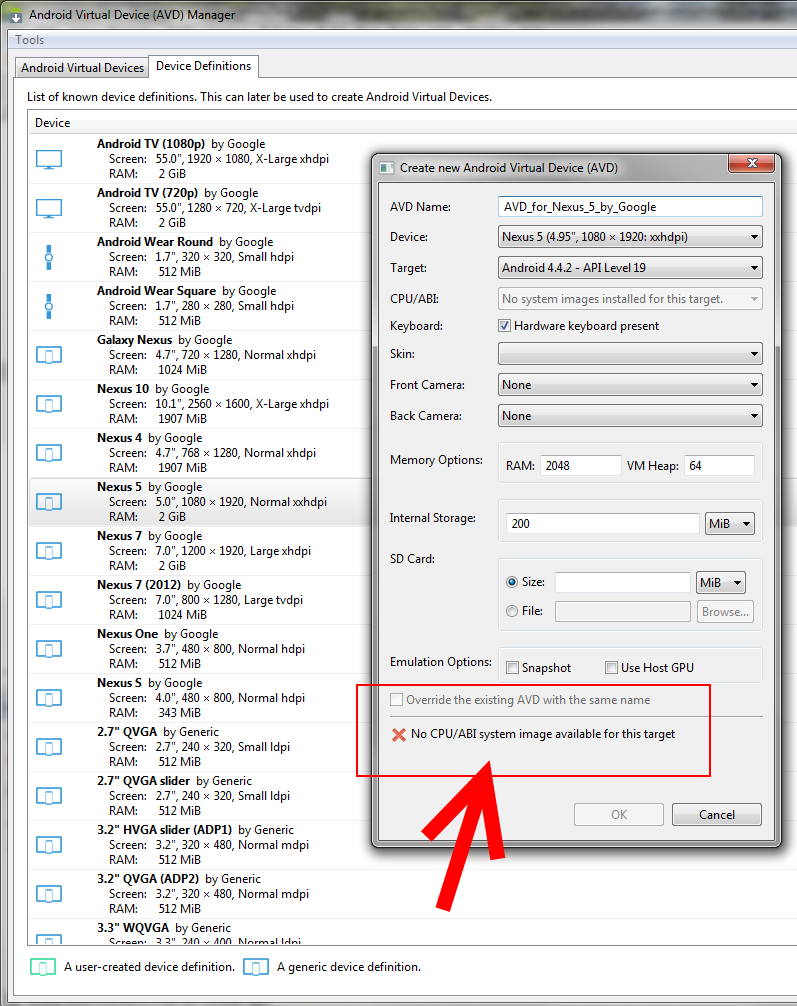
Task: Click the Android TV (720p) device icon
Action: pos(49,209)
